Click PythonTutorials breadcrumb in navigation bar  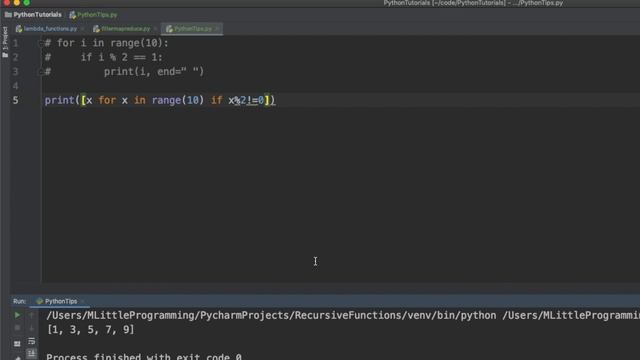click(37, 15)
